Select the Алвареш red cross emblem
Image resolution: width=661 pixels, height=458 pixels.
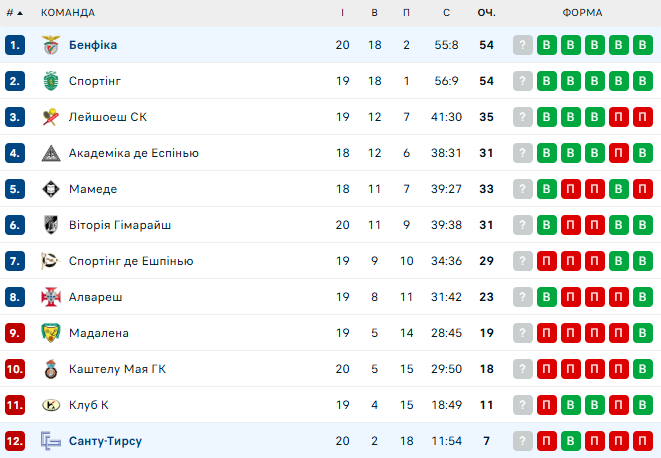[x=51, y=297]
